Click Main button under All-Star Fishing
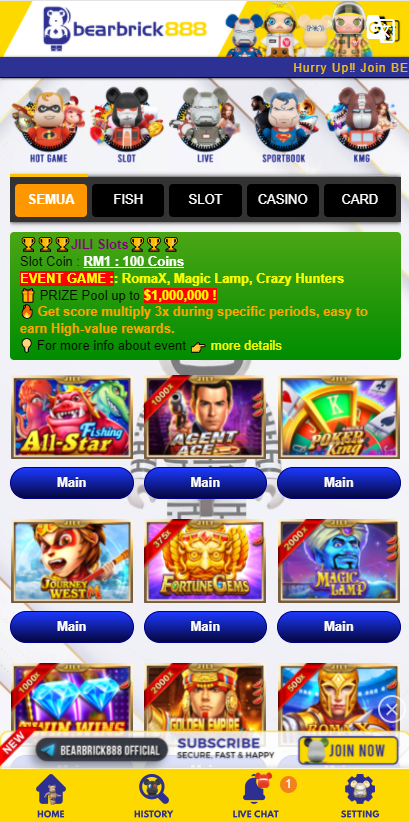Image resolution: width=409 pixels, height=822 pixels. point(72,483)
